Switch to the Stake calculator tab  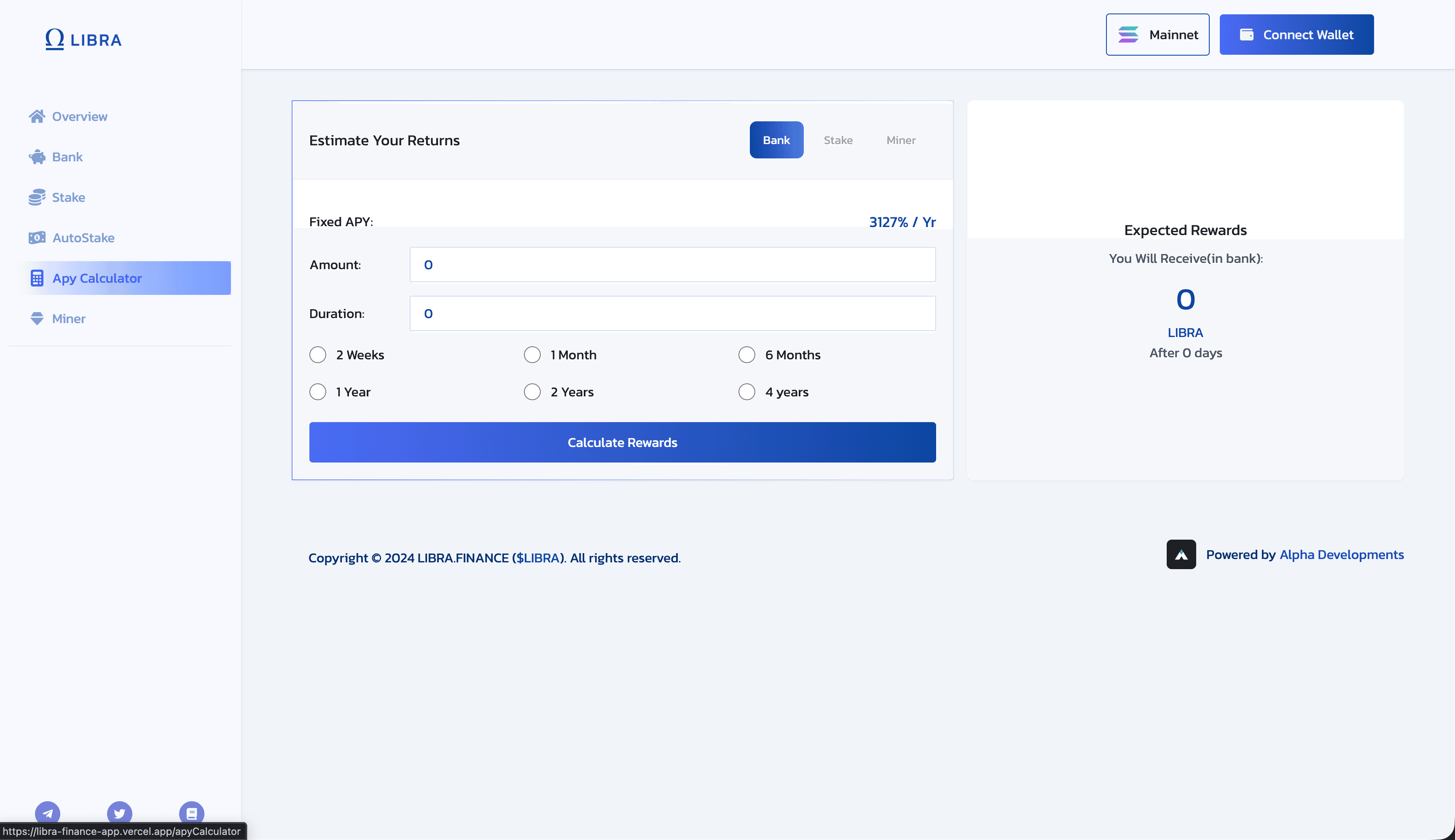click(x=838, y=139)
